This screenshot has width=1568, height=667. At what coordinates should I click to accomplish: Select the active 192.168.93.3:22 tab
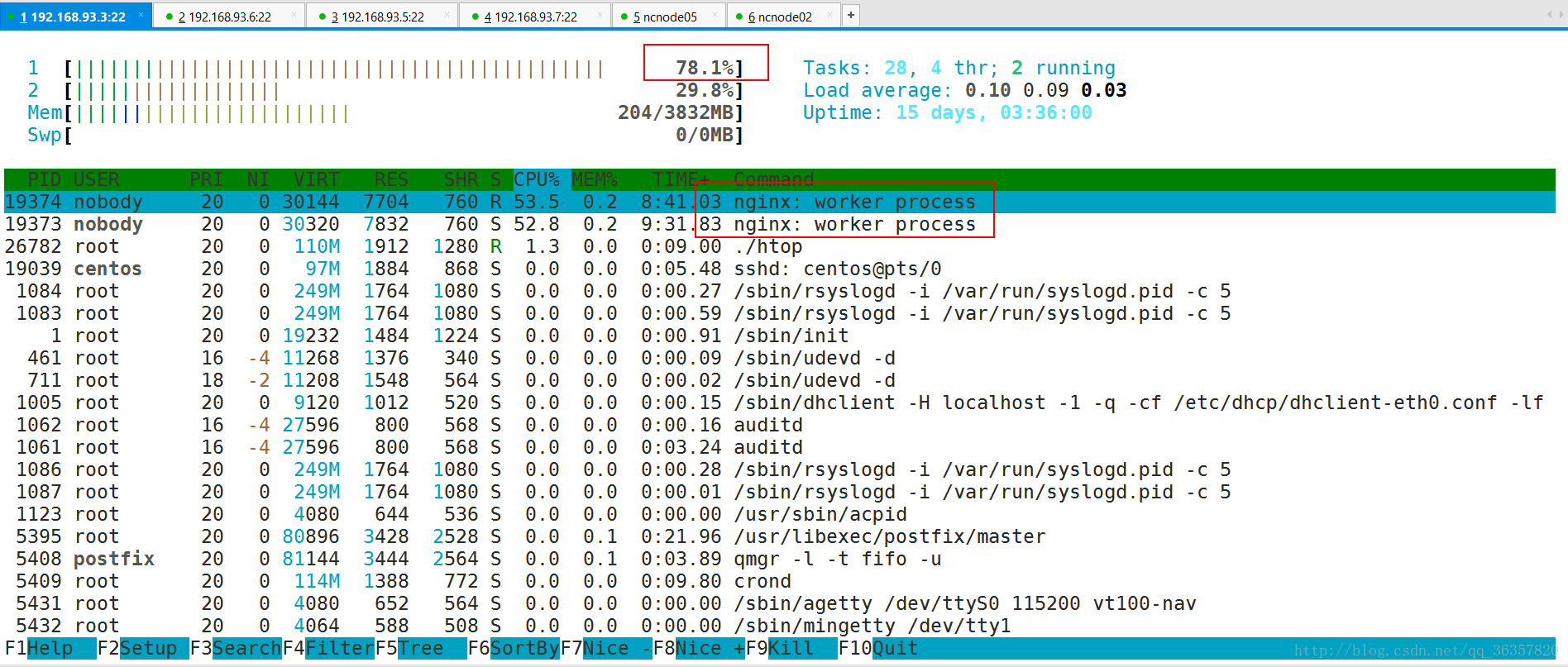click(76, 17)
